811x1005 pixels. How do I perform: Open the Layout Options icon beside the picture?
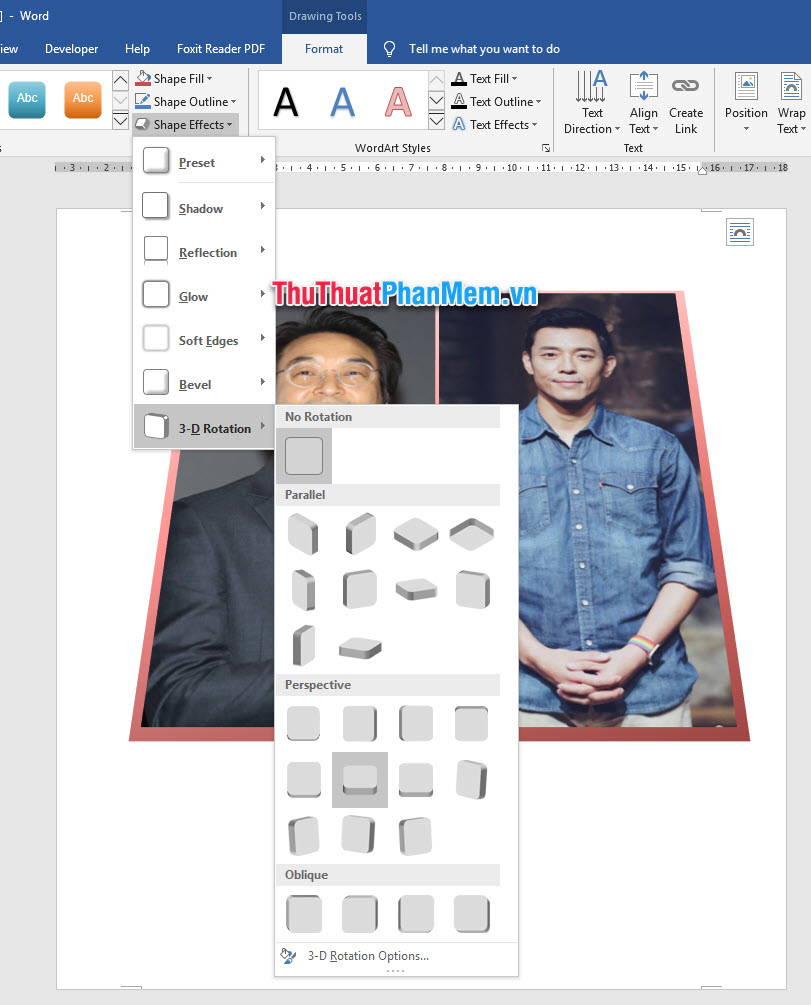pyautogui.click(x=740, y=232)
